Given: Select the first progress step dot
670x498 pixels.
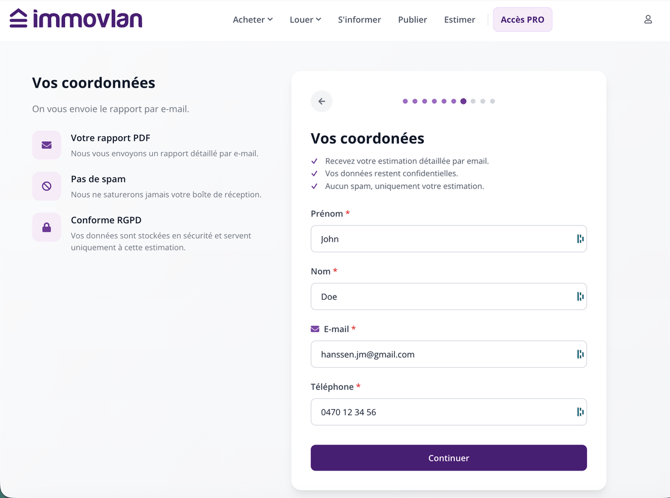Looking at the screenshot, I should pos(405,101).
